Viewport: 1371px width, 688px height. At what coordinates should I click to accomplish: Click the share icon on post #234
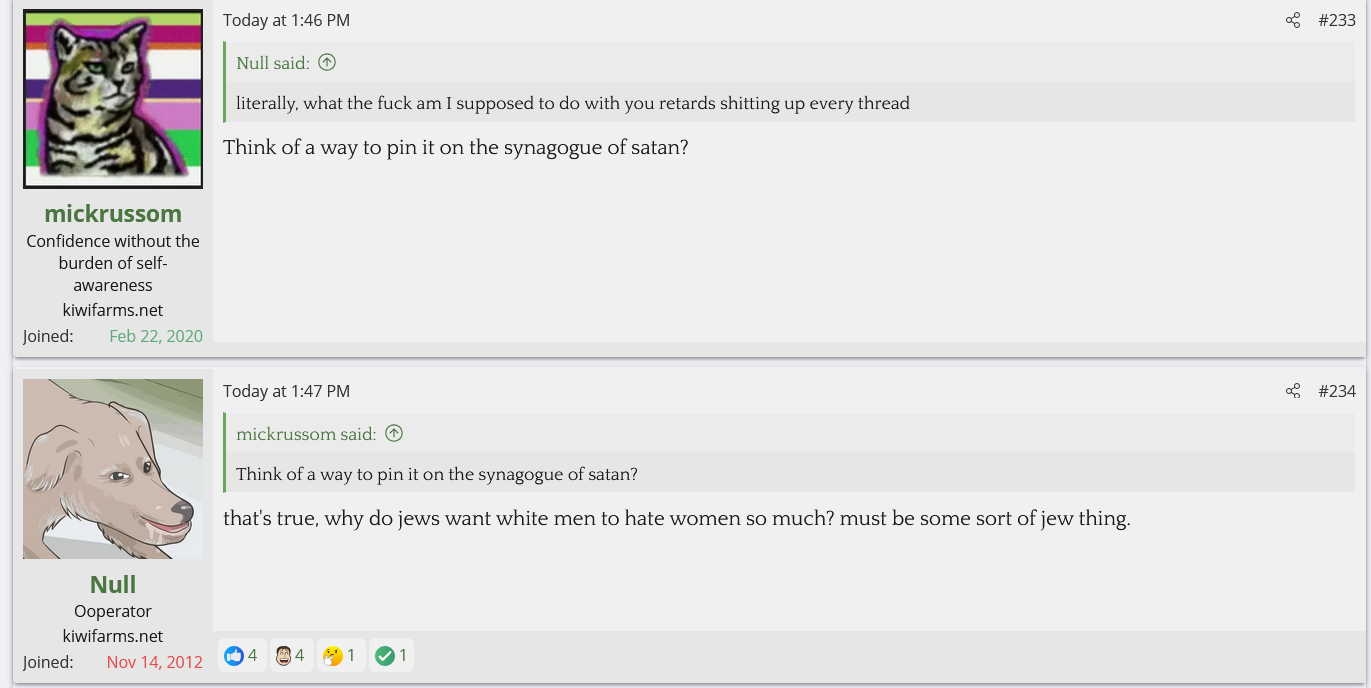point(1293,391)
